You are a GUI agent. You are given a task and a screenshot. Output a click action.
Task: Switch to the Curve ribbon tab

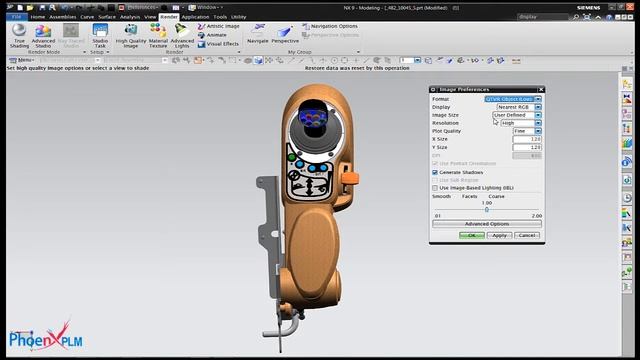(87, 17)
